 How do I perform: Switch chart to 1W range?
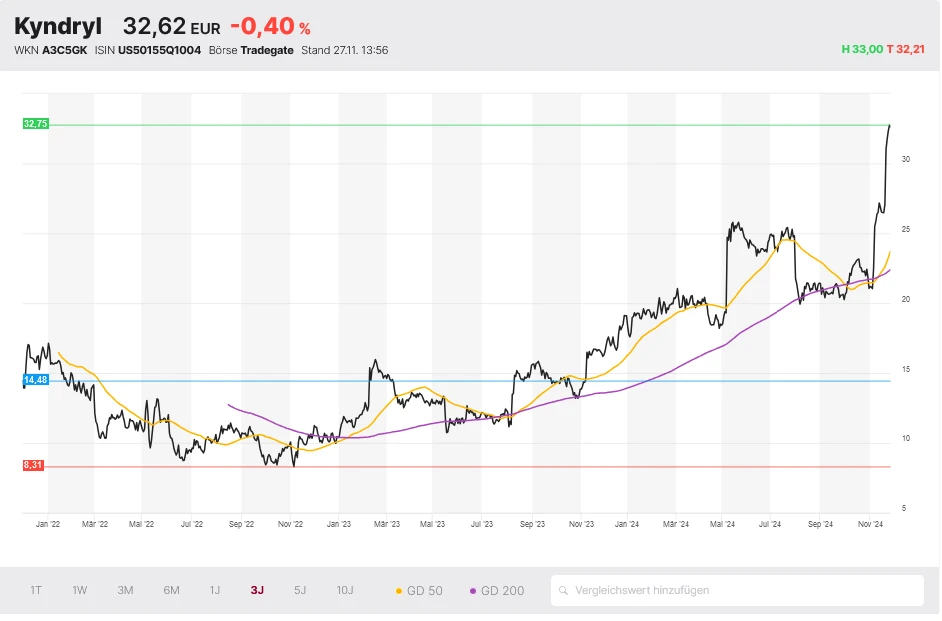[80, 590]
